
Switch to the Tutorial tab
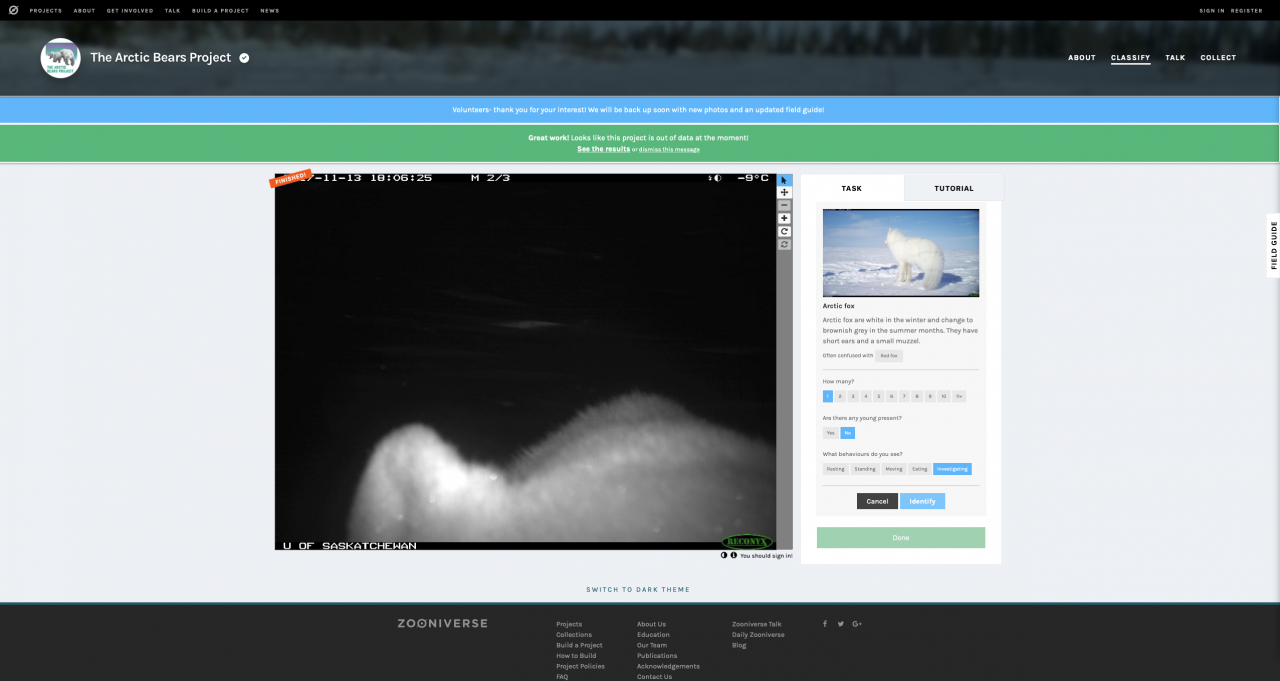954,188
